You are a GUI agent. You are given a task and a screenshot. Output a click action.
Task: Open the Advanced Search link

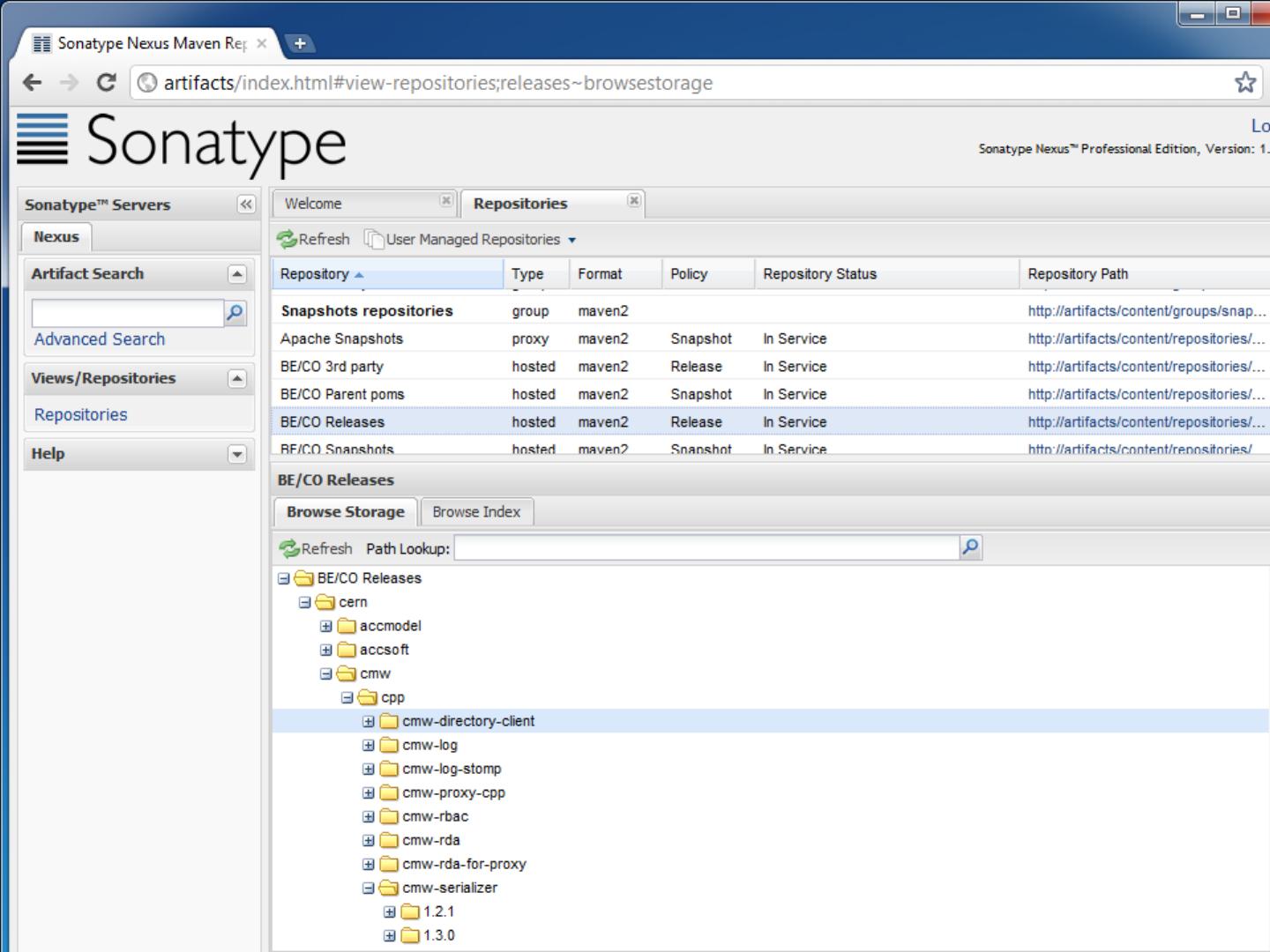100,339
